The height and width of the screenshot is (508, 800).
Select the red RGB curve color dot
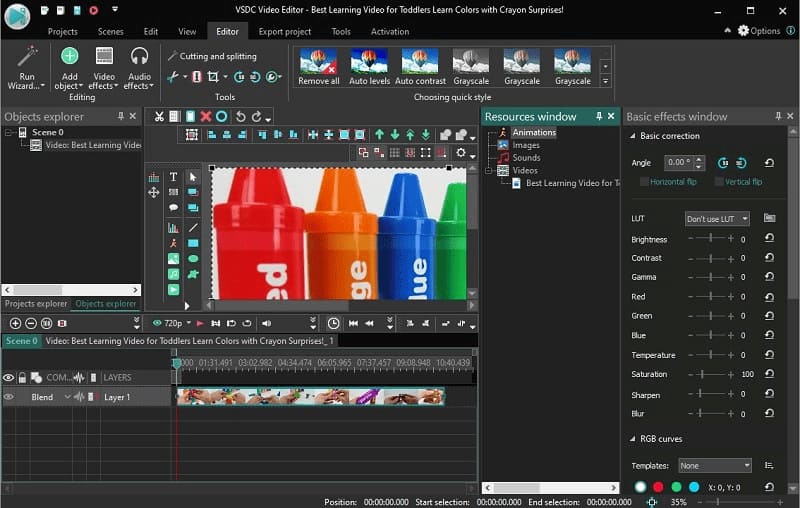(x=658, y=487)
